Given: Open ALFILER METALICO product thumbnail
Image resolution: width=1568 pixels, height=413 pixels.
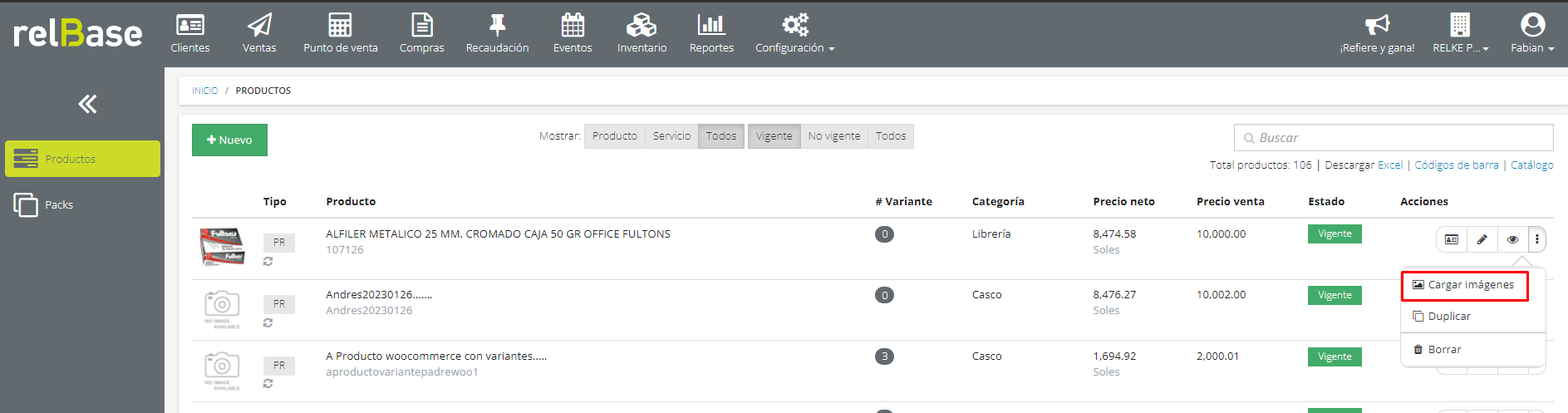Looking at the screenshot, I should [x=223, y=247].
